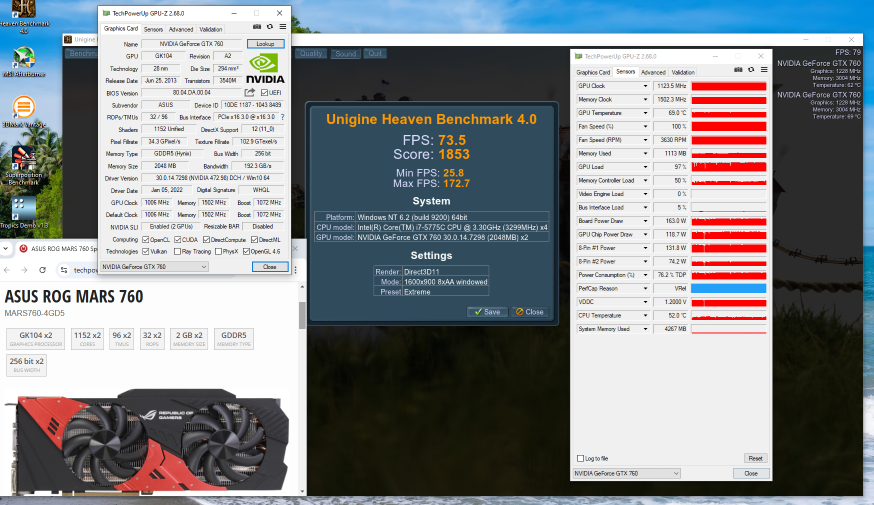Viewport: 874px width, 505px height.
Task: Click BIOS export share icon
Action: pos(250,93)
